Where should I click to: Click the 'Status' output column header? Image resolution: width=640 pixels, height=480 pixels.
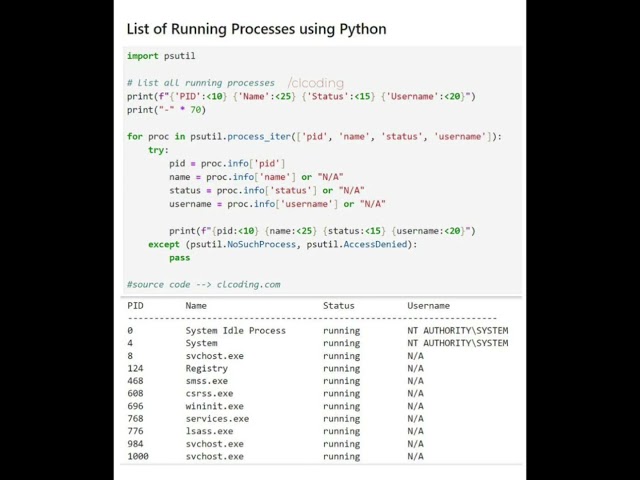pyautogui.click(x=339, y=306)
